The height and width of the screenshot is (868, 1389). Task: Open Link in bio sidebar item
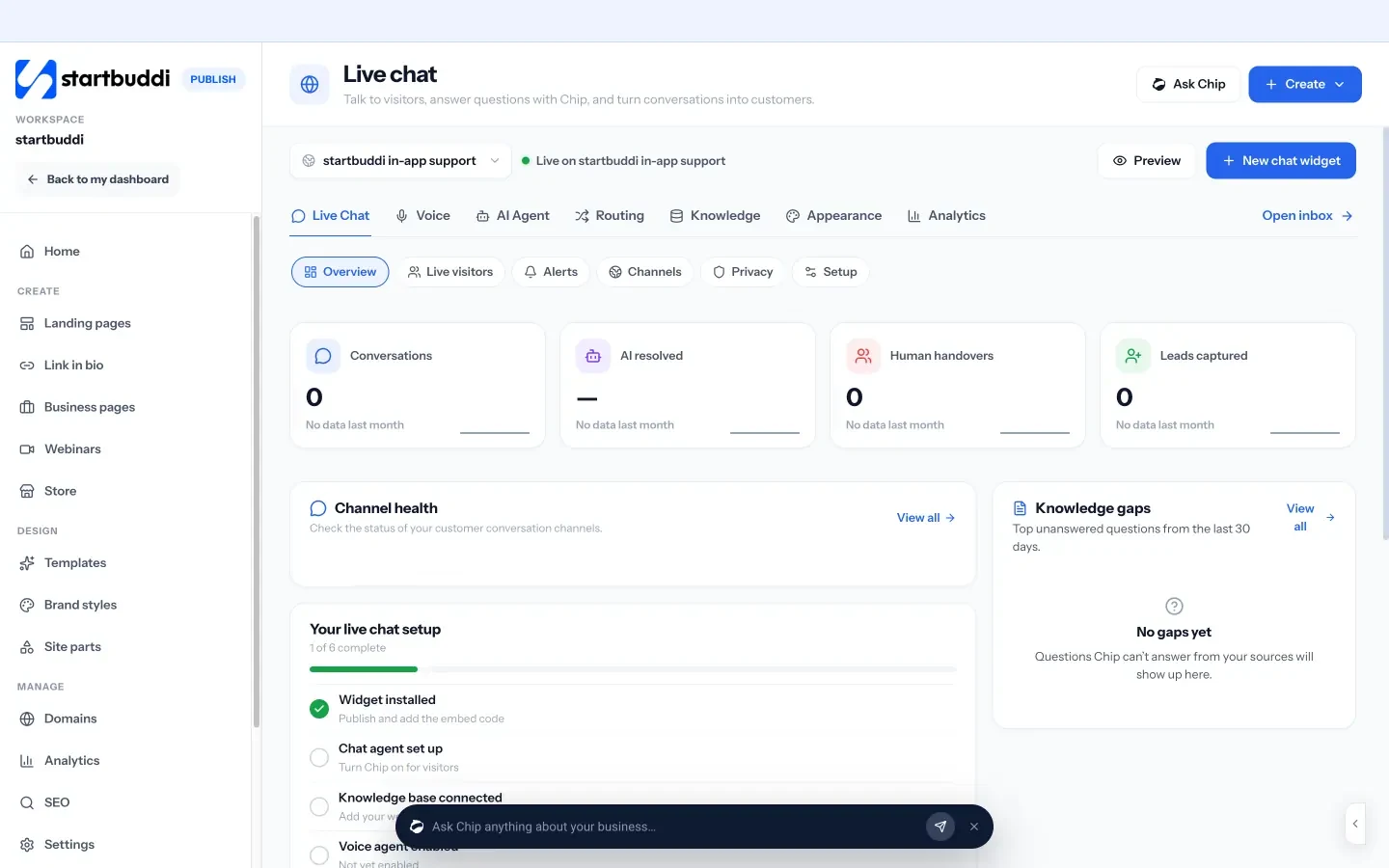125,366
